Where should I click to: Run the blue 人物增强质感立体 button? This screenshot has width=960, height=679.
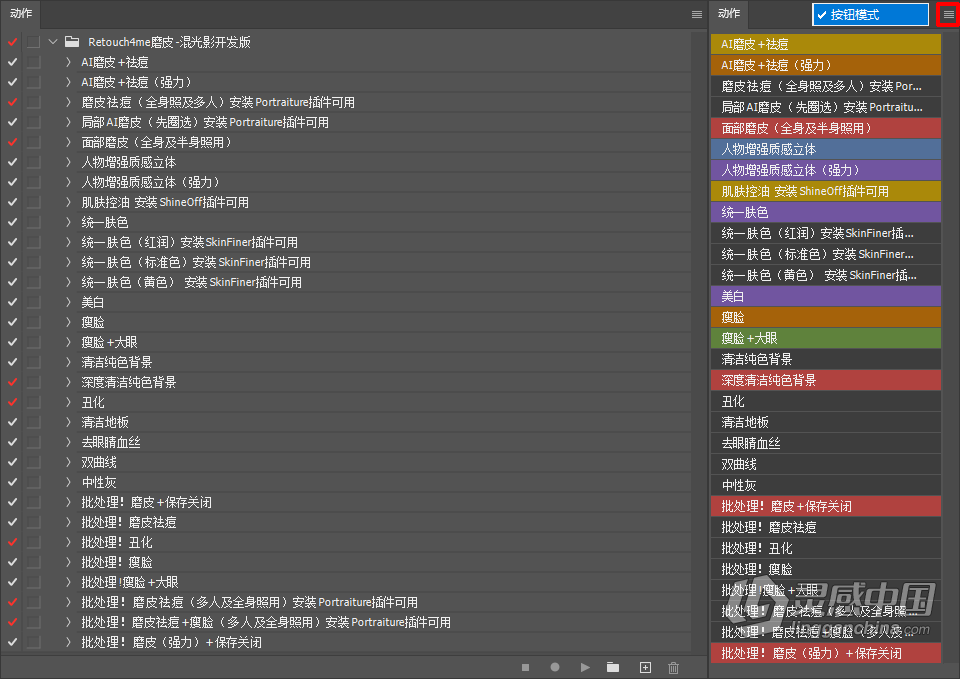coord(826,149)
